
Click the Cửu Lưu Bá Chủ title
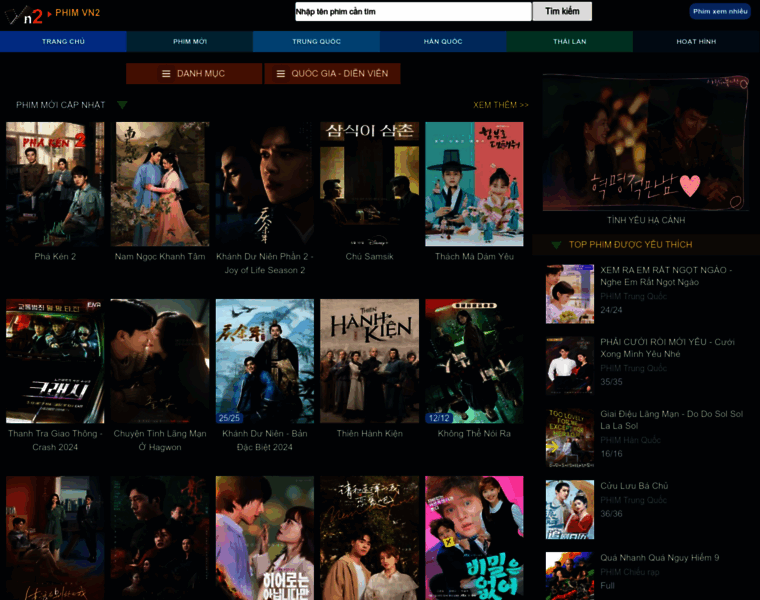point(634,486)
